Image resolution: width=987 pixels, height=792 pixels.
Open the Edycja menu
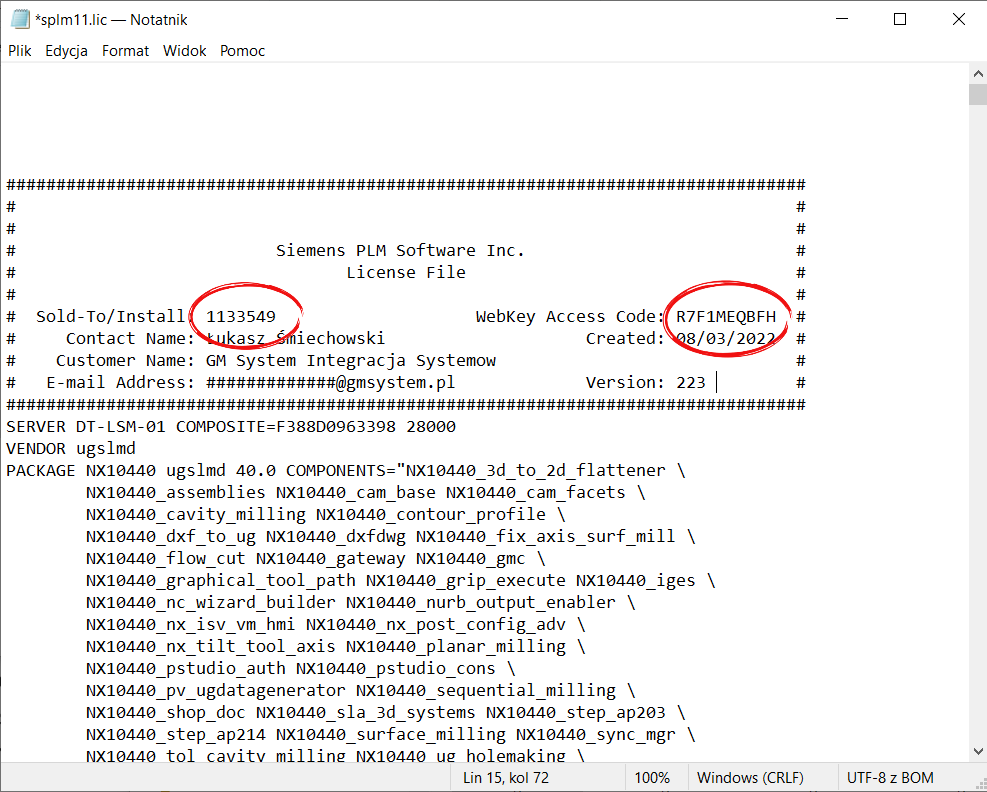66,51
